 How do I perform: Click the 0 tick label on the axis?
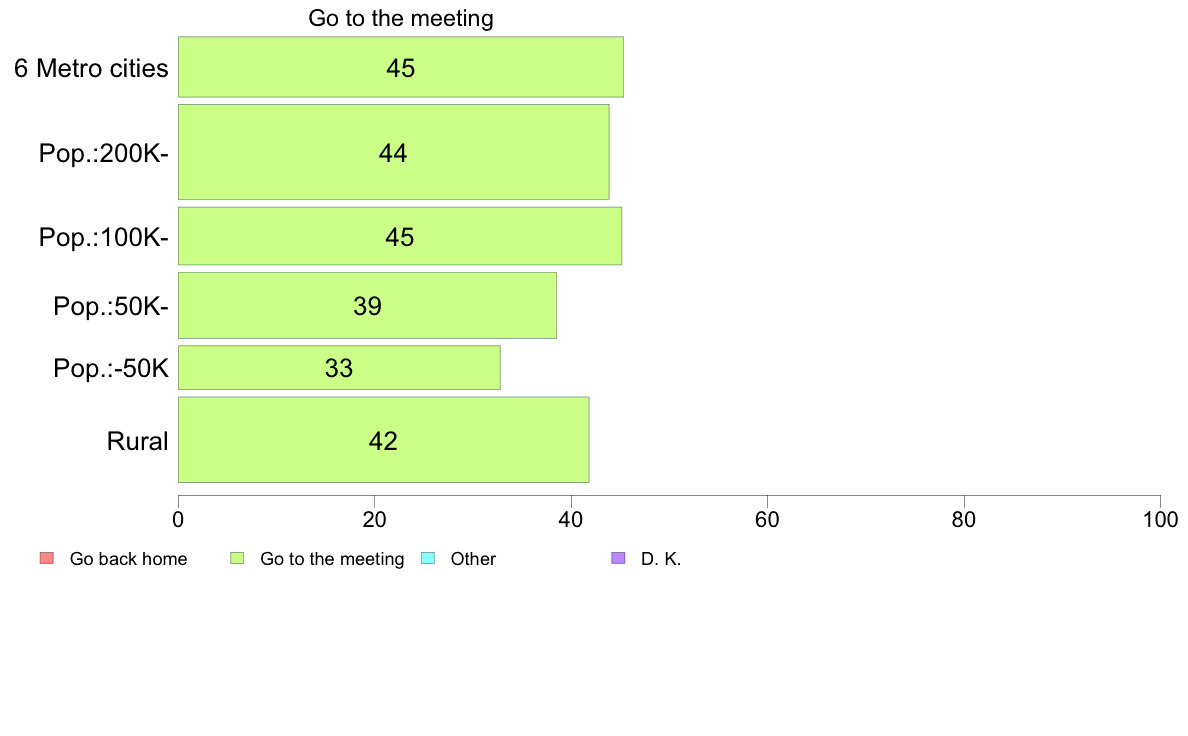pos(178,519)
